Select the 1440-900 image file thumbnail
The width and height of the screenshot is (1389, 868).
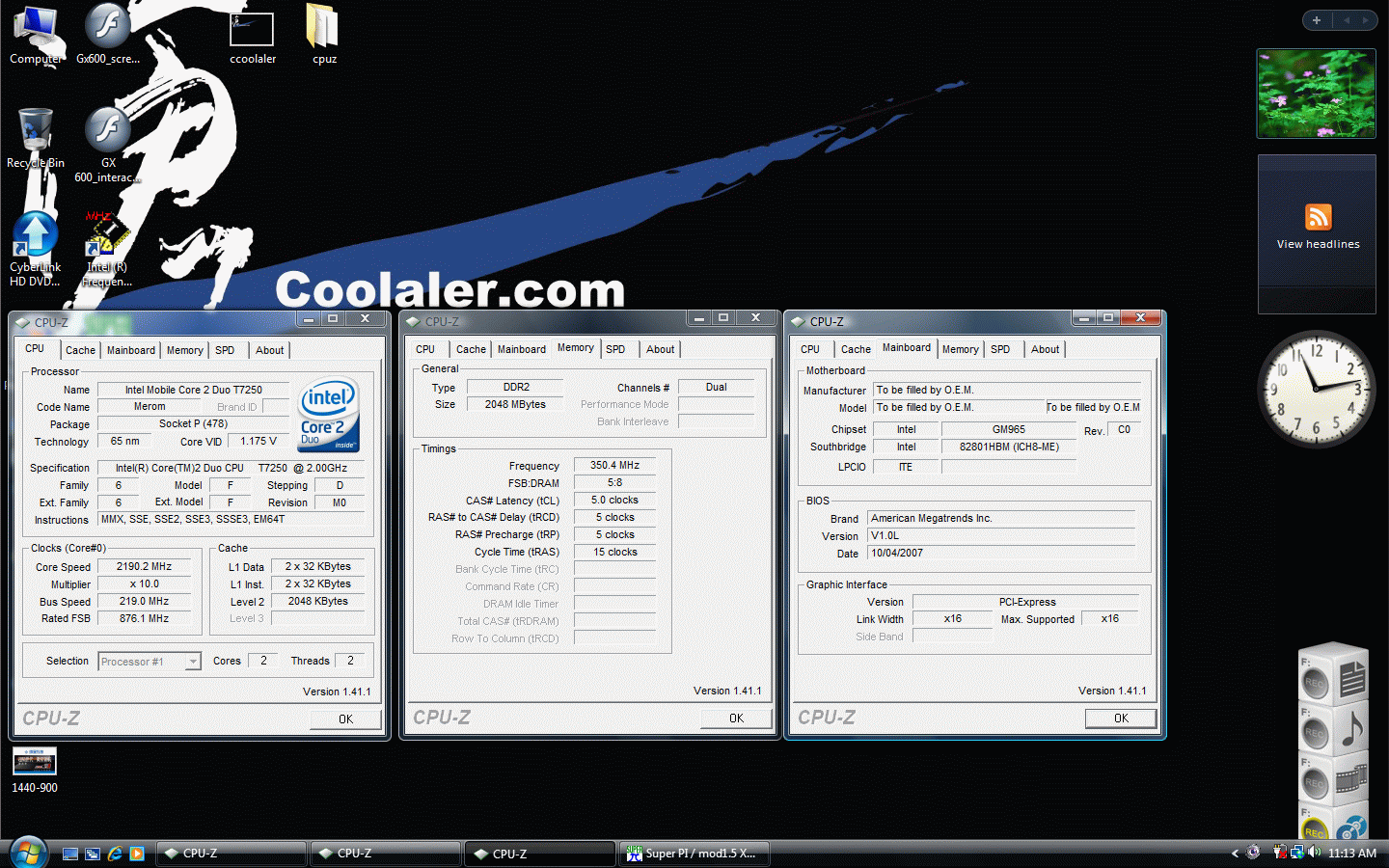[35, 770]
